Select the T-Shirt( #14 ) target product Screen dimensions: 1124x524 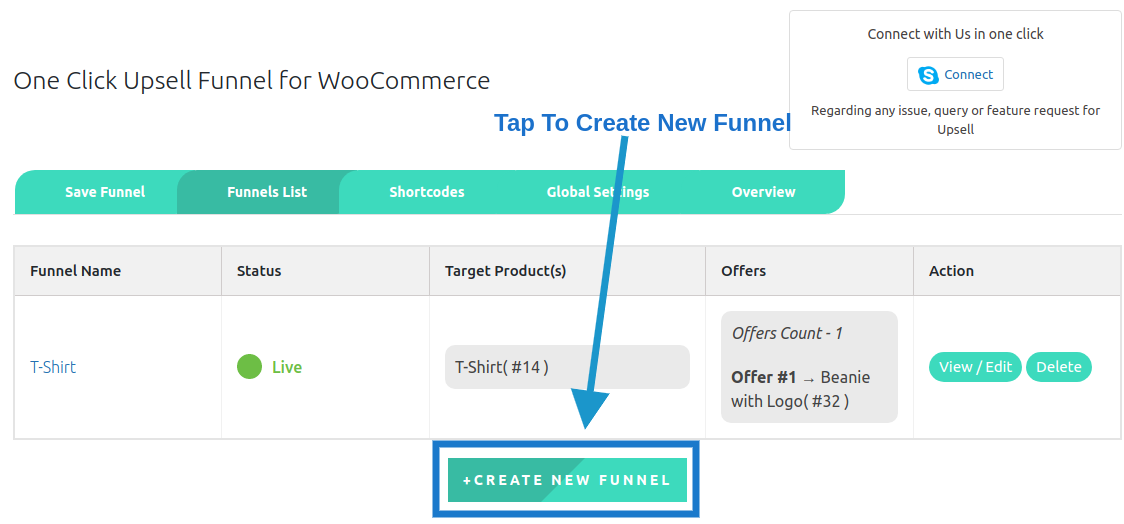(x=567, y=367)
